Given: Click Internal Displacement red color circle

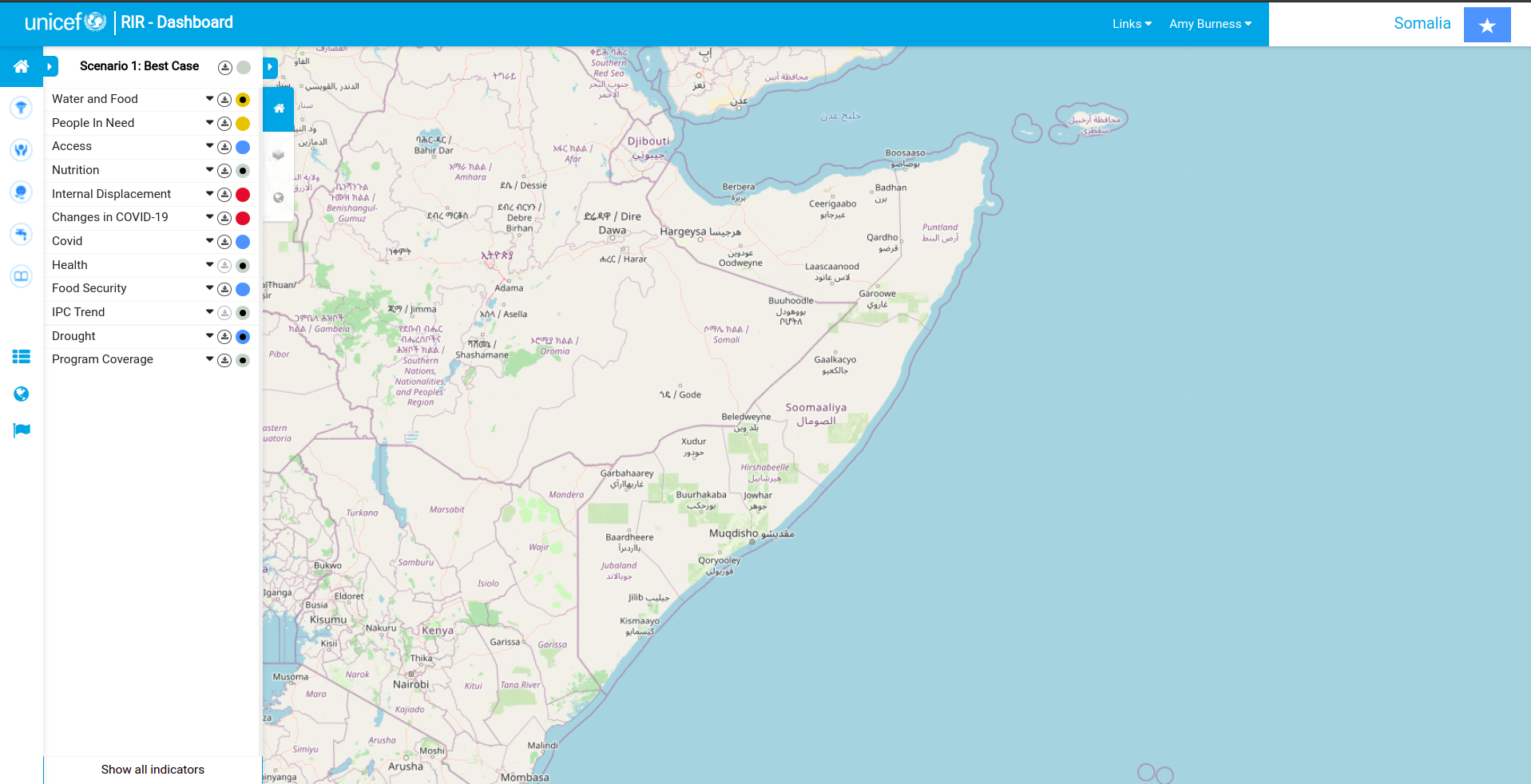Looking at the screenshot, I should pos(243,195).
